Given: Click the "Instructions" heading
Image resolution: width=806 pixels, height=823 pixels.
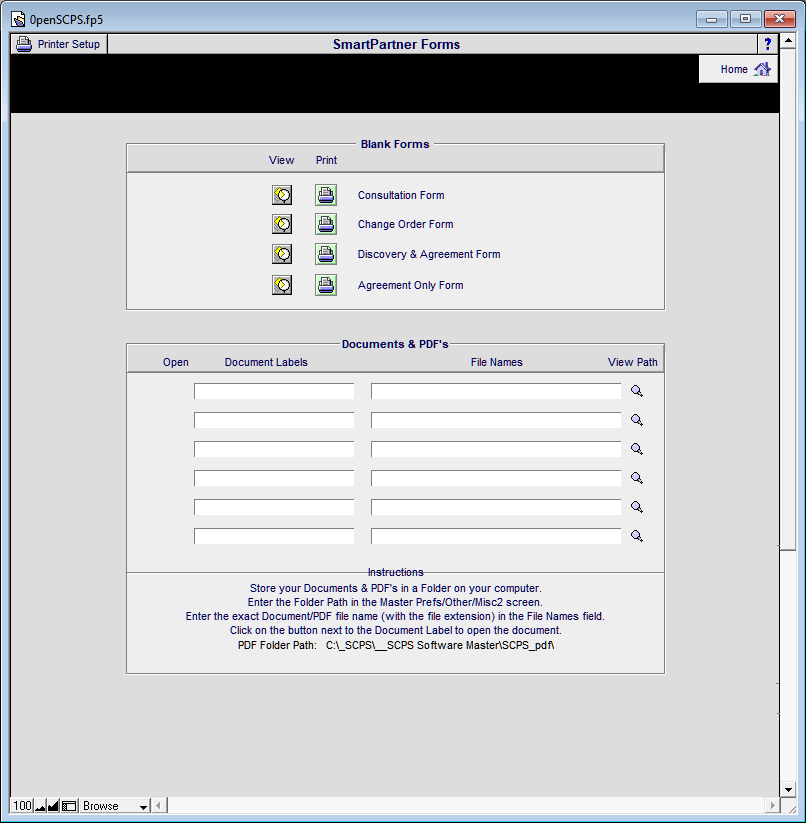Looking at the screenshot, I should pyautogui.click(x=396, y=572).
